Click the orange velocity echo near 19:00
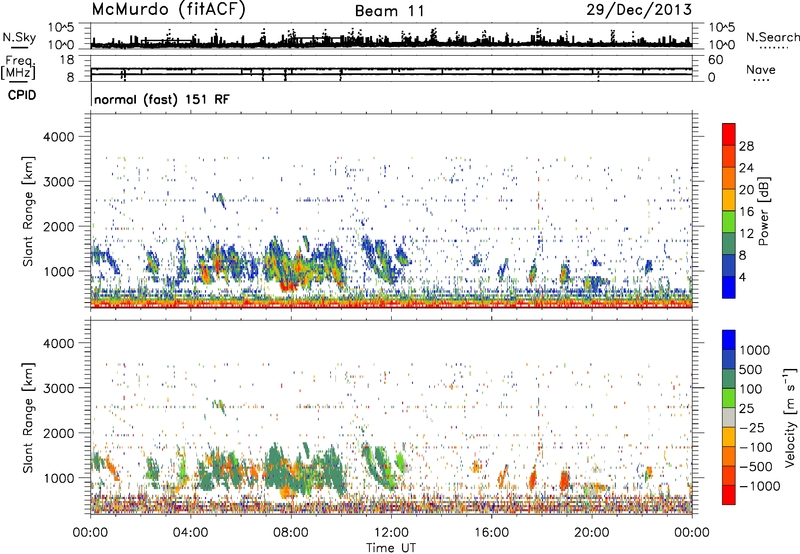800x554 pixels. (564, 480)
